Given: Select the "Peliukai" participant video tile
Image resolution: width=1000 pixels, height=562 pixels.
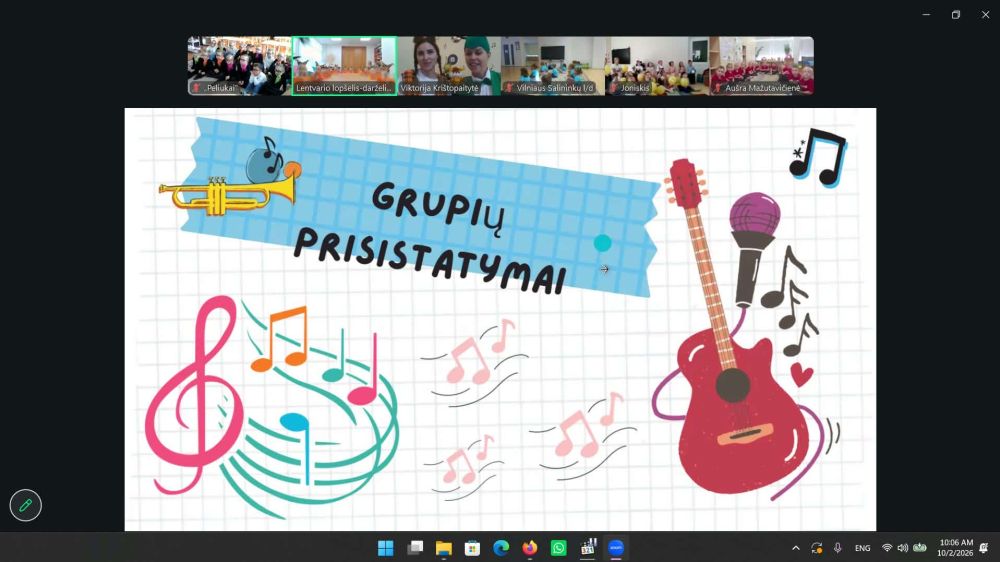Looking at the screenshot, I should (x=240, y=66).
